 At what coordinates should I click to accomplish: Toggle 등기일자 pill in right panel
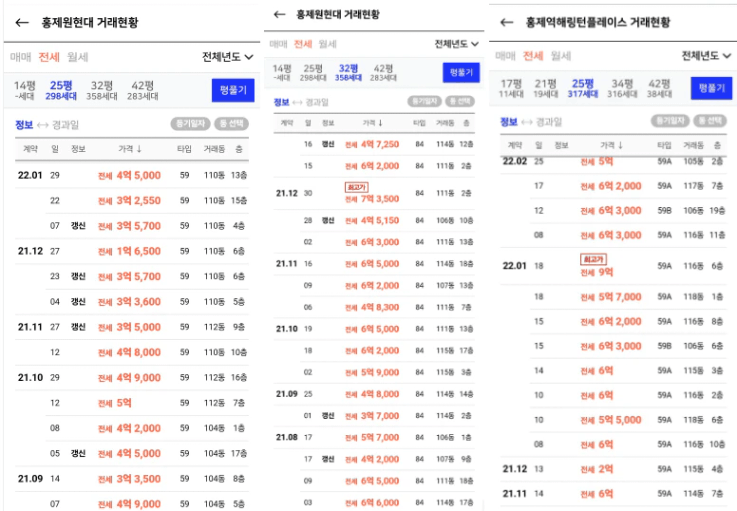[670, 121]
